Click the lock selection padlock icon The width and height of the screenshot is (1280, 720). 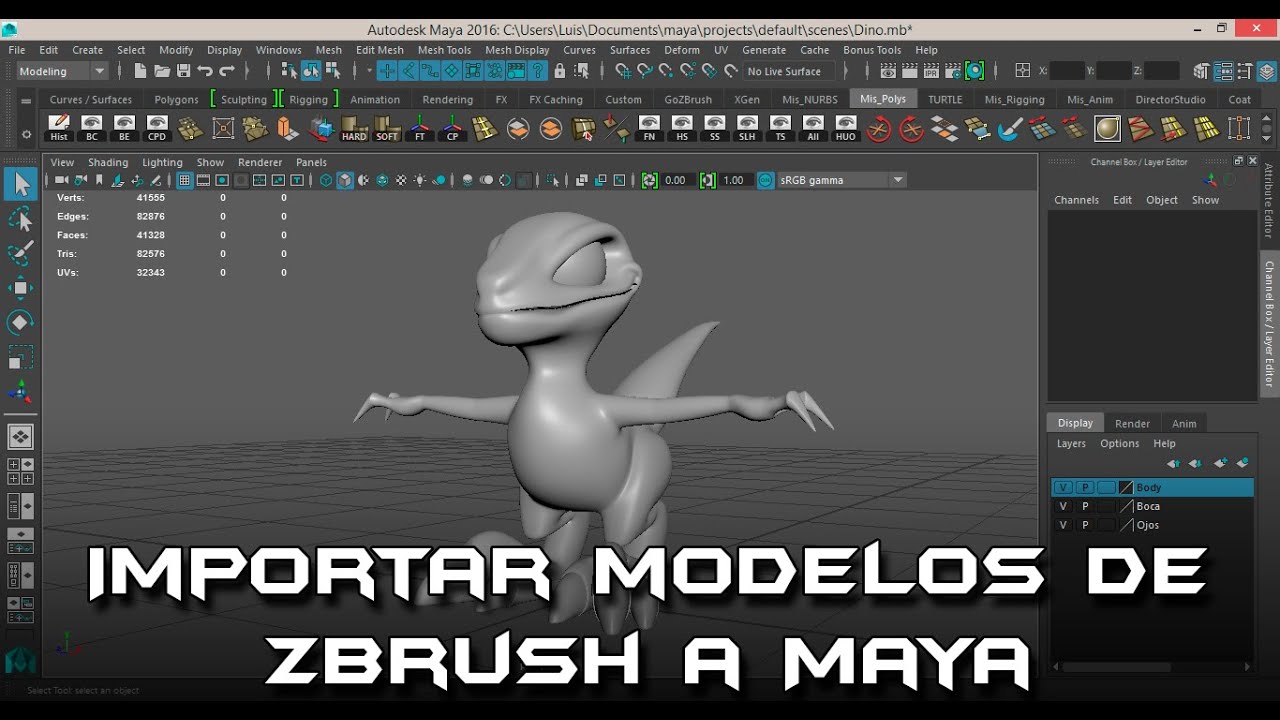click(560, 71)
